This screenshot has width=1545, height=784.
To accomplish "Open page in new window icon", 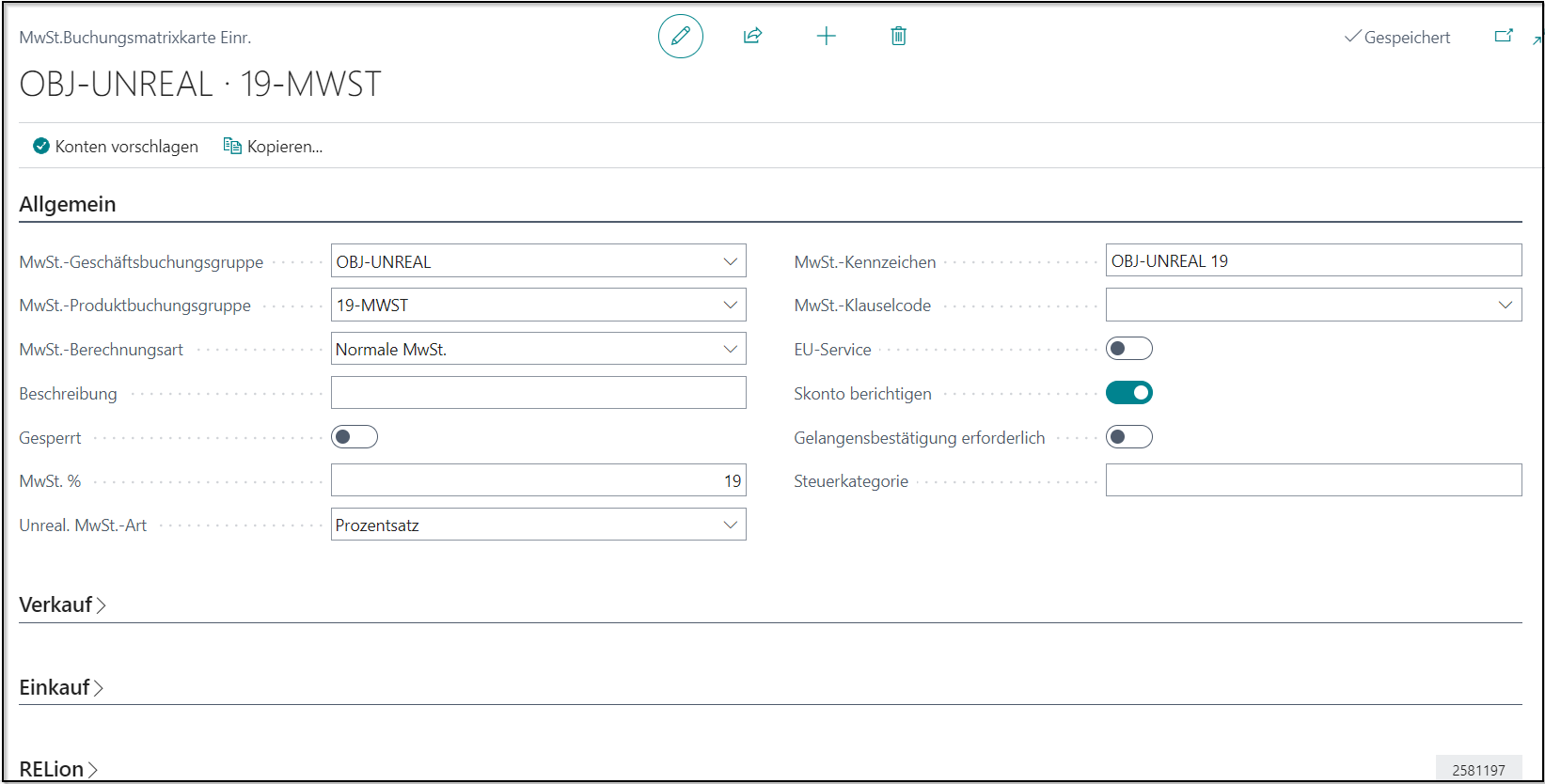I will 1504,37.
